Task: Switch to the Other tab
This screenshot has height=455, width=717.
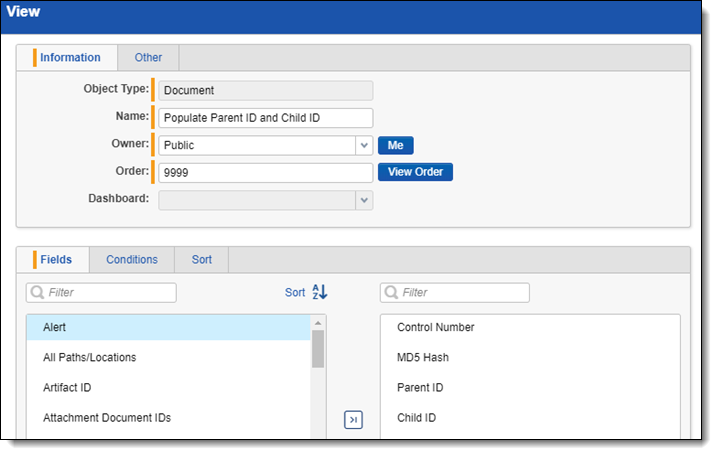Action: pyautogui.click(x=148, y=58)
